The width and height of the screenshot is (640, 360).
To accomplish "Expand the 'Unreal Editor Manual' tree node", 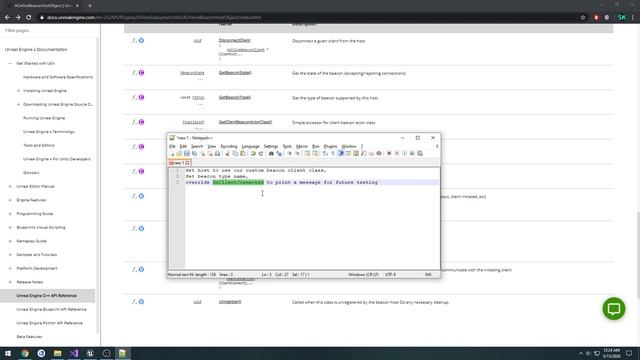I will coord(10,187).
